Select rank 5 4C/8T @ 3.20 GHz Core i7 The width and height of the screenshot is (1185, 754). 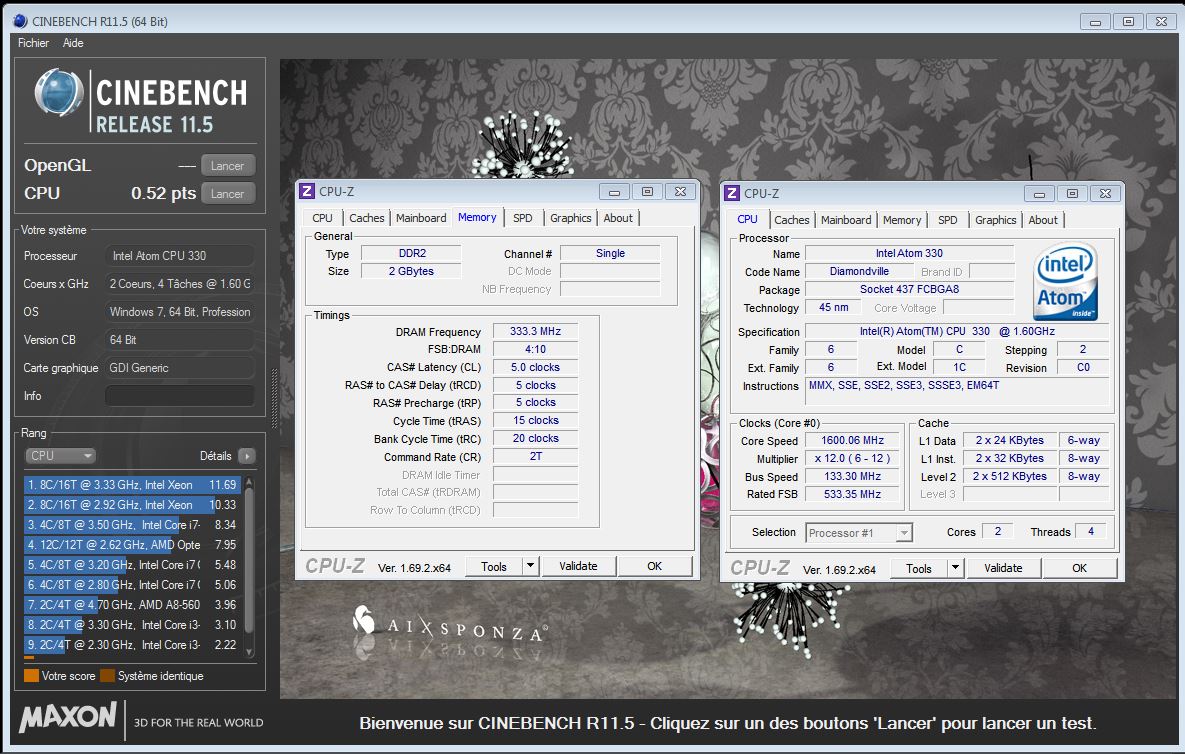[132, 564]
